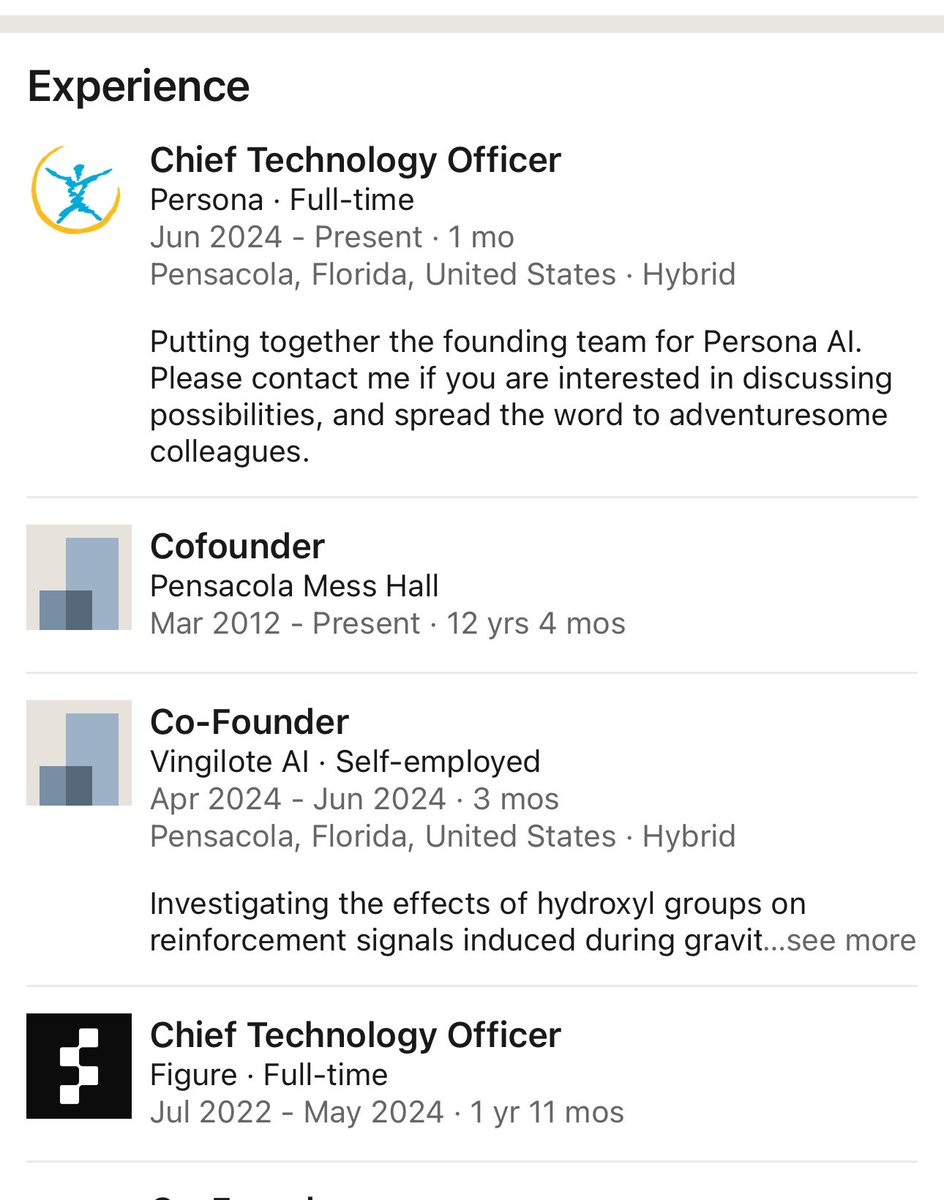Viewport: 944px width, 1200px height.
Task: Open the Co-Founder role at Vingilote AI
Action: point(249,722)
